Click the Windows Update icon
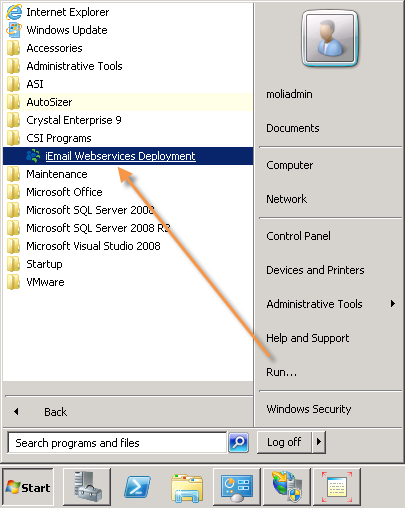The width and height of the screenshot is (405, 508). click(x=14, y=30)
